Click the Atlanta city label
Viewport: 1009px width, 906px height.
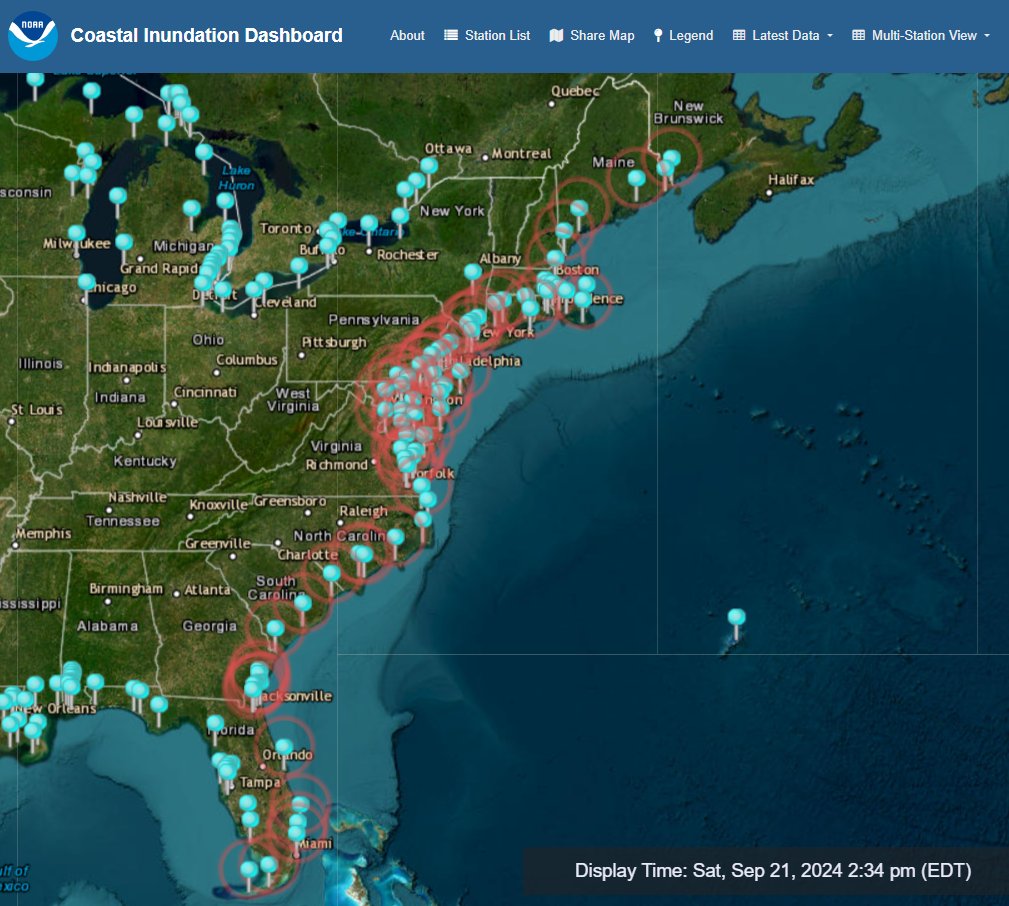click(207, 590)
